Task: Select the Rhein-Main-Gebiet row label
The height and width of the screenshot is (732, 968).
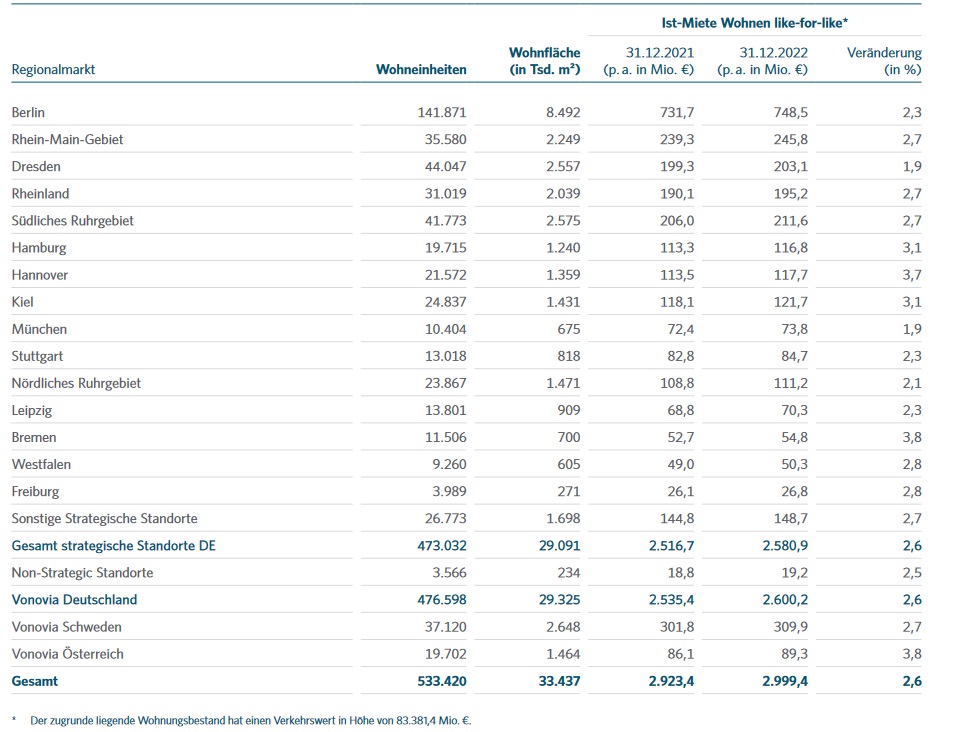Action: [x=67, y=140]
